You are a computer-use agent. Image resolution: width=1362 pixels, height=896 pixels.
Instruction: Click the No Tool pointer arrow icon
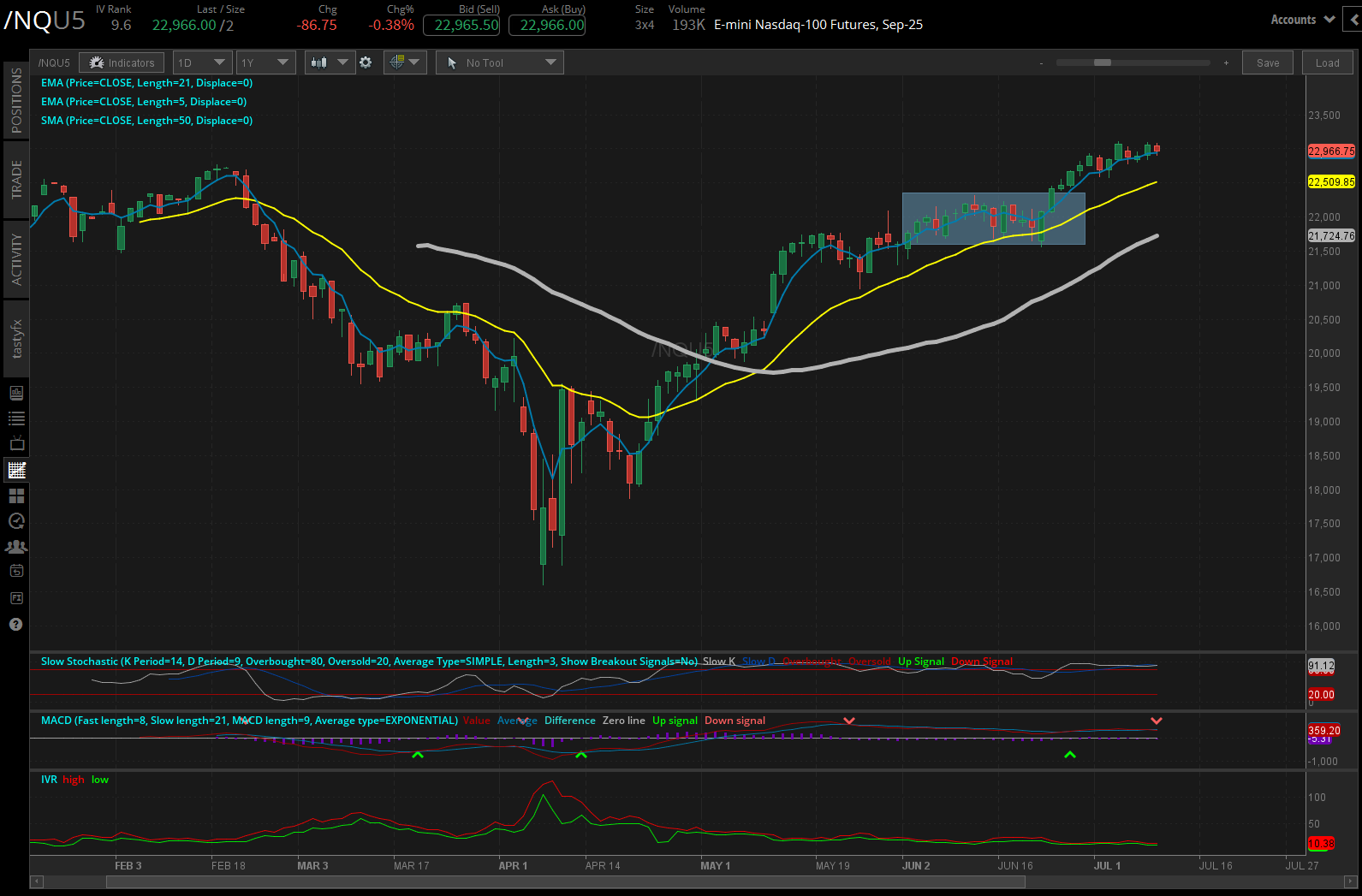click(x=452, y=62)
